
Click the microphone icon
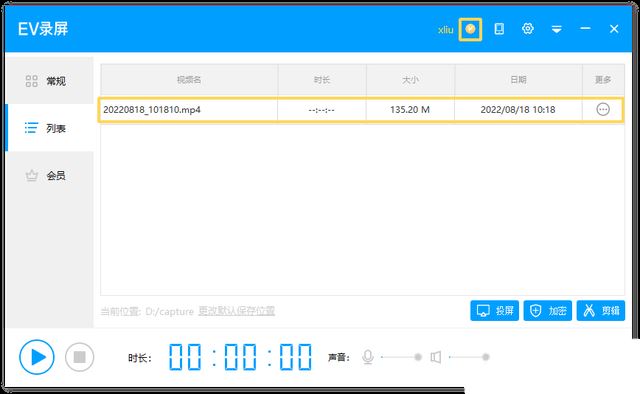(x=368, y=357)
